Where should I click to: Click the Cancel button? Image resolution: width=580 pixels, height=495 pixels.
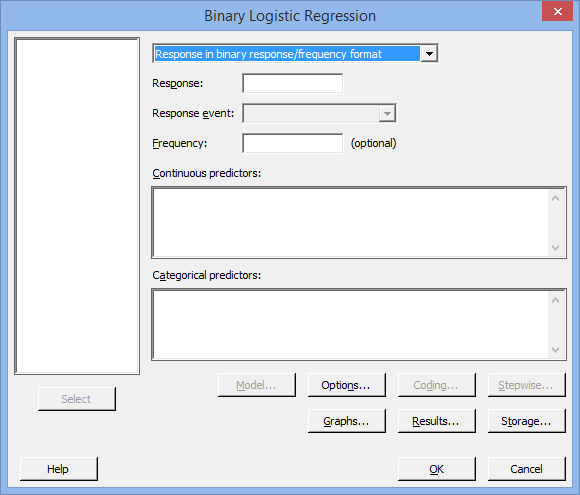point(527,469)
